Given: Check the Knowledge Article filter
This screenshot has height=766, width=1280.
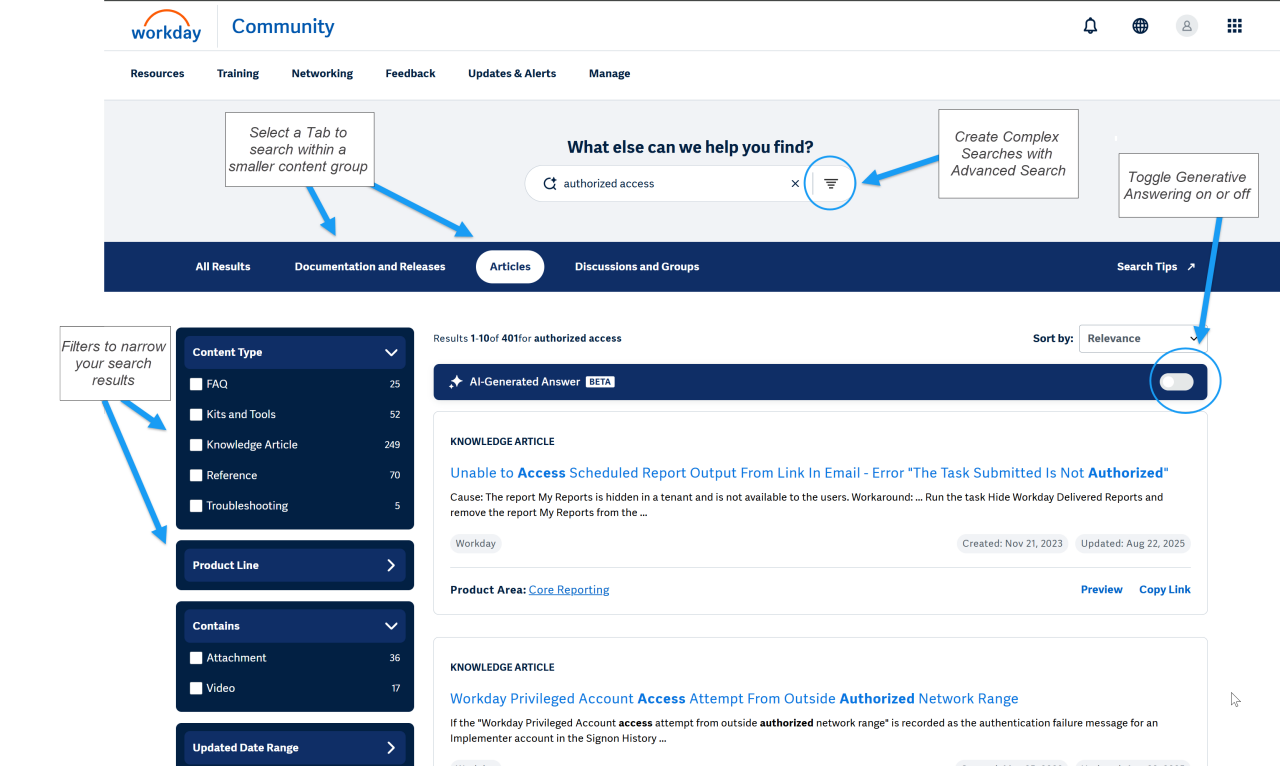Looking at the screenshot, I should (196, 445).
